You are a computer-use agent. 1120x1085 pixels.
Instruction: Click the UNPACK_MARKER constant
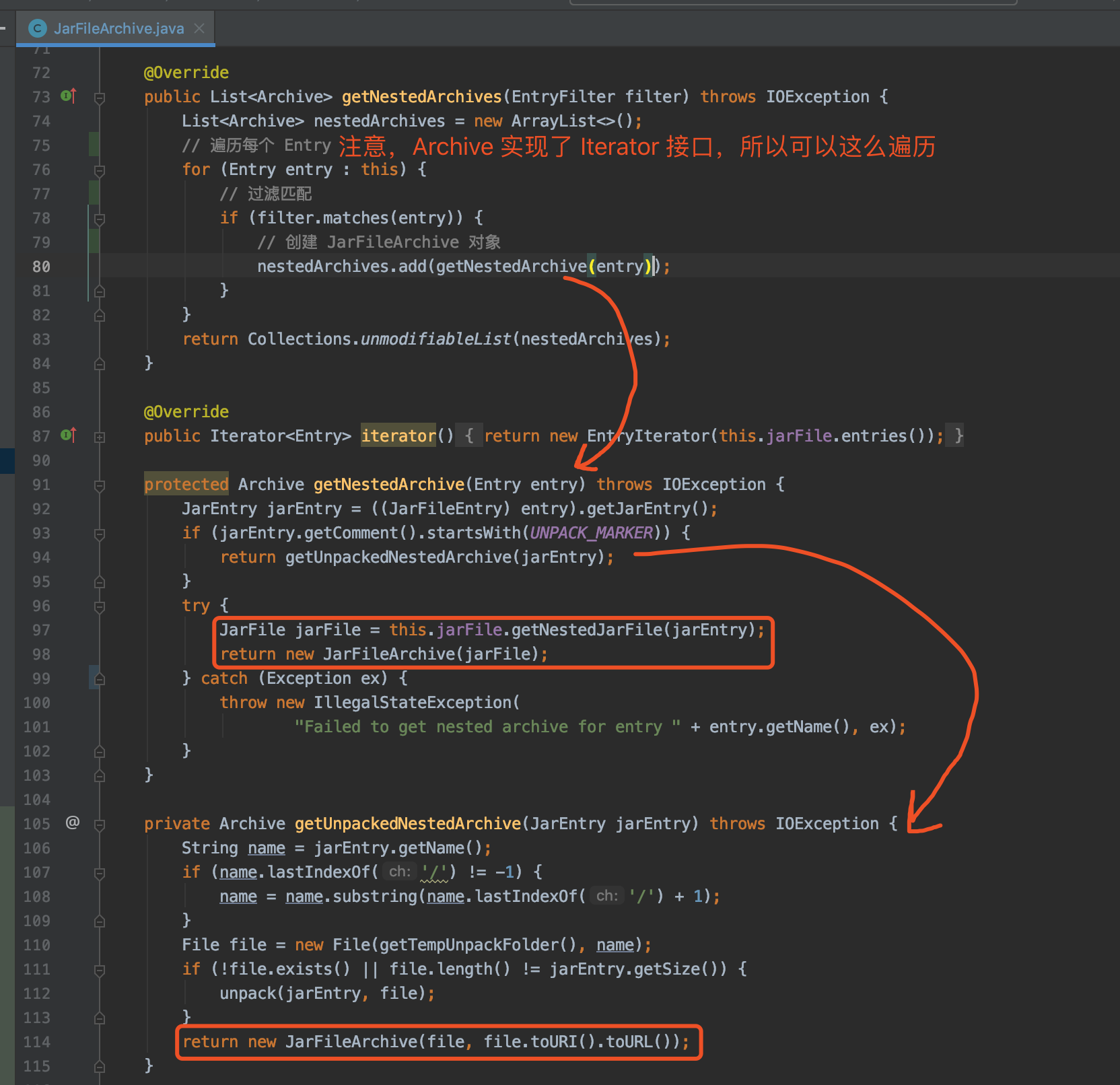tap(591, 533)
